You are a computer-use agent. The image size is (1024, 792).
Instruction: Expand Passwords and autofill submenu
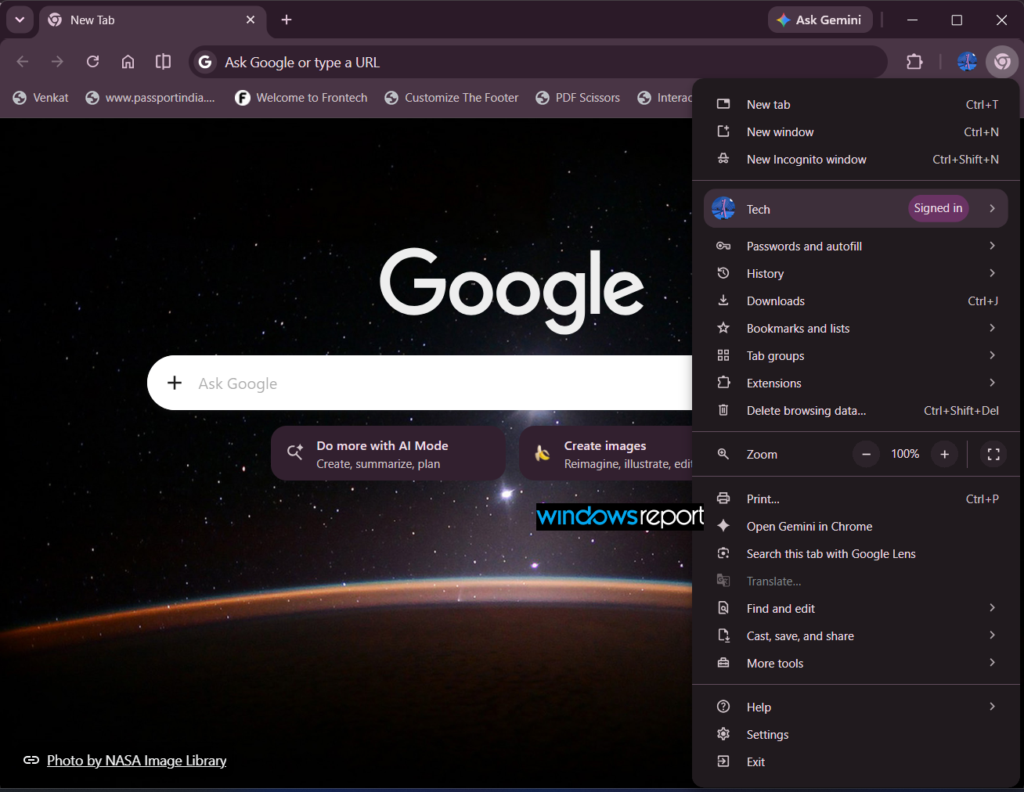pyautogui.click(x=856, y=246)
